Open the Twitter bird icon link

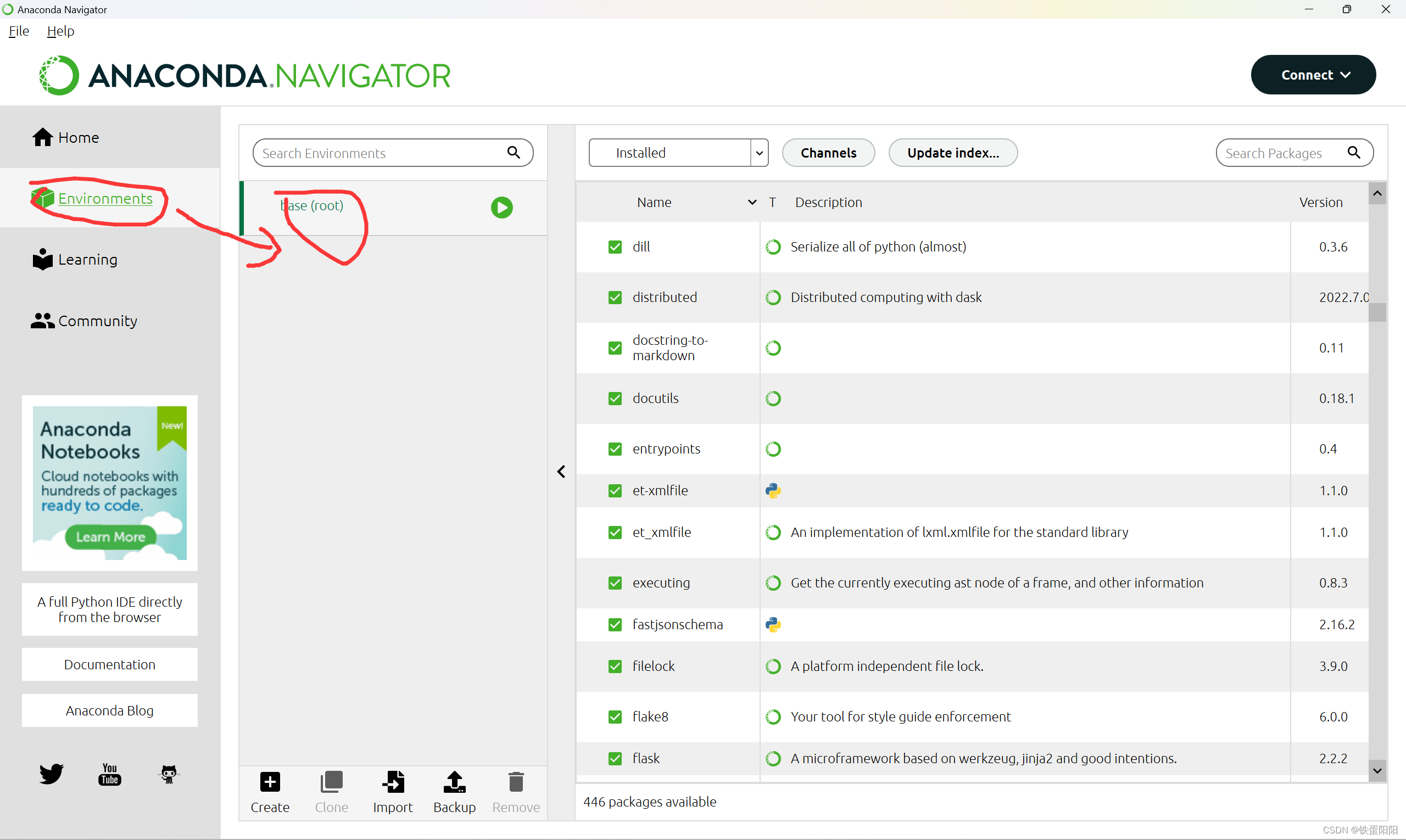pyautogui.click(x=52, y=774)
